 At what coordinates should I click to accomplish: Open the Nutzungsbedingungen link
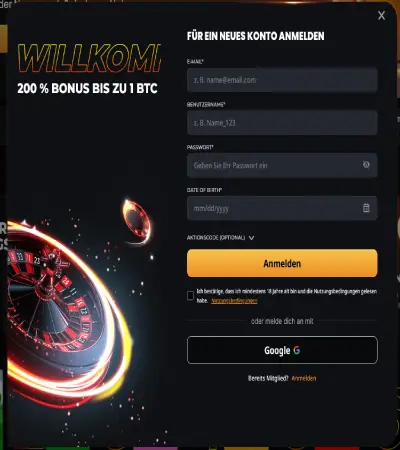click(234, 301)
